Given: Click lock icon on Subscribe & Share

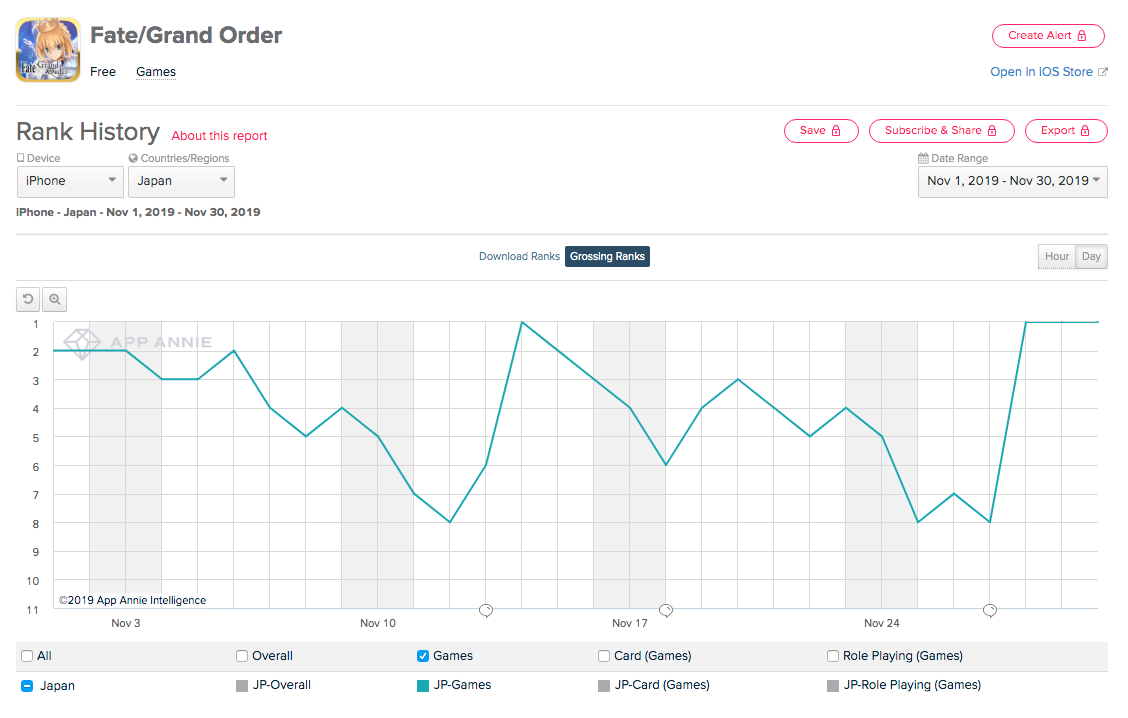Looking at the screenshot, I should point(992,130).
